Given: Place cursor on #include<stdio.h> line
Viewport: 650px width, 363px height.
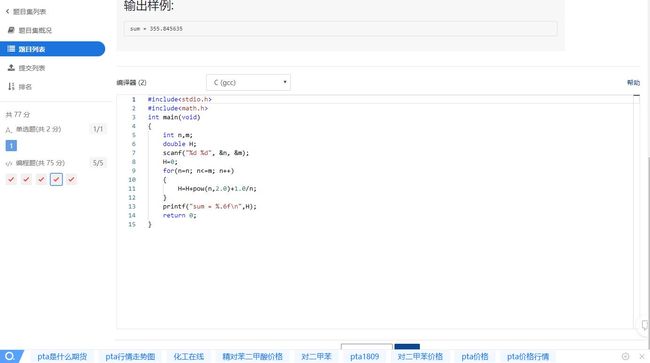Looking at the screenshot, I should click(179, 99).
